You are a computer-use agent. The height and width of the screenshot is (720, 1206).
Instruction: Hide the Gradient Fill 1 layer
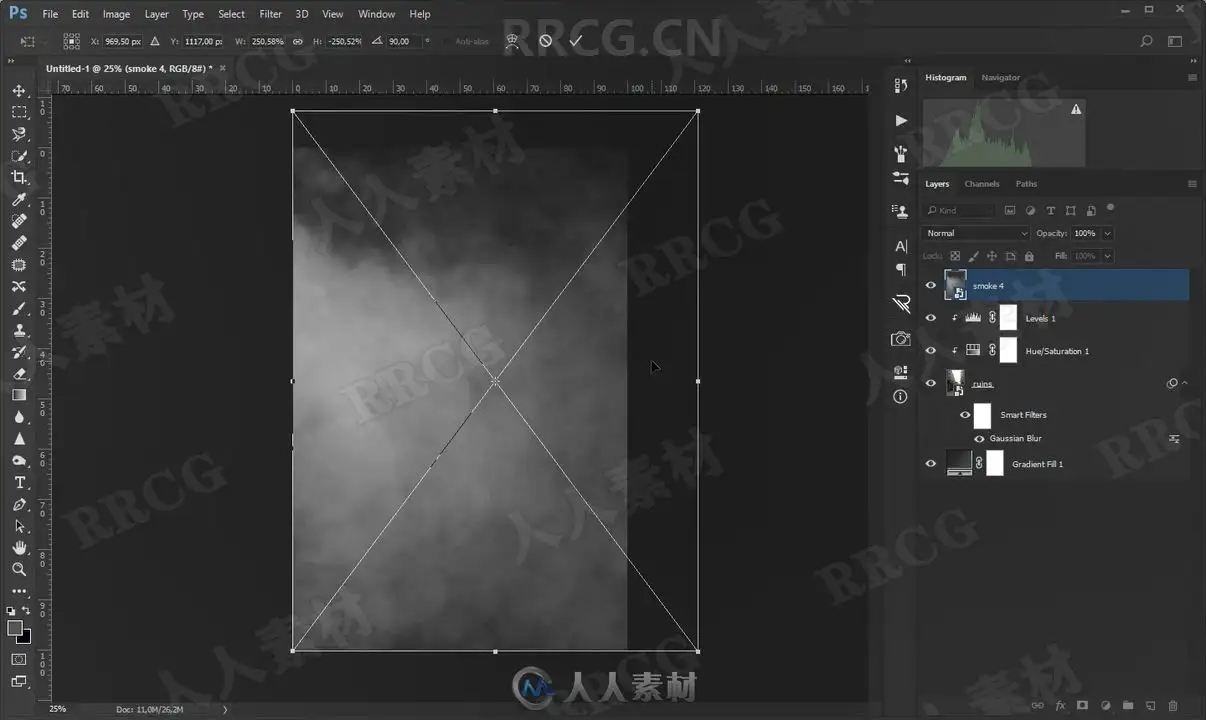pyautogui.click(x=931, y=464)
